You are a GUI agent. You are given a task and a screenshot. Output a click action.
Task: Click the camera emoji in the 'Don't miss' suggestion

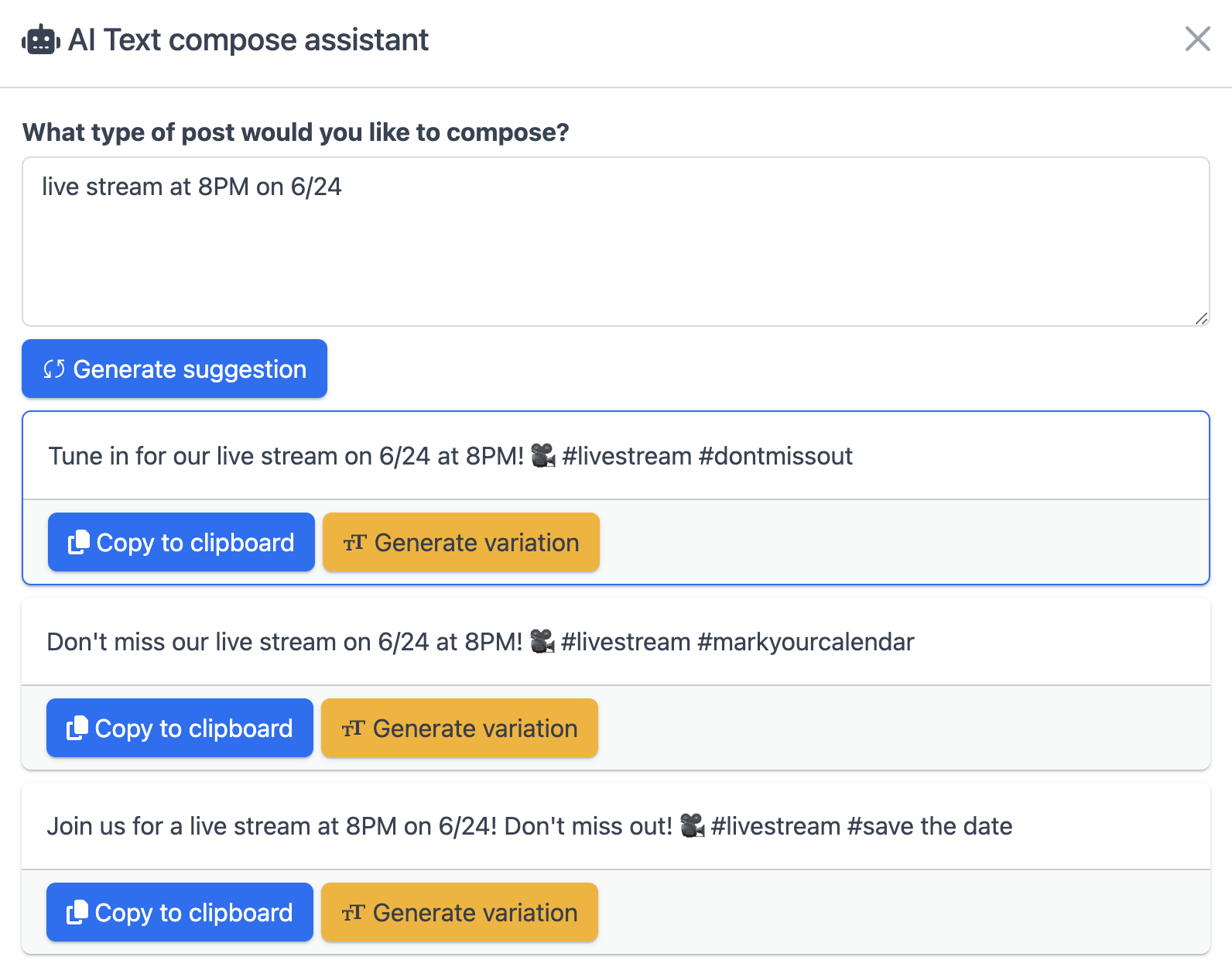[542, 642]
